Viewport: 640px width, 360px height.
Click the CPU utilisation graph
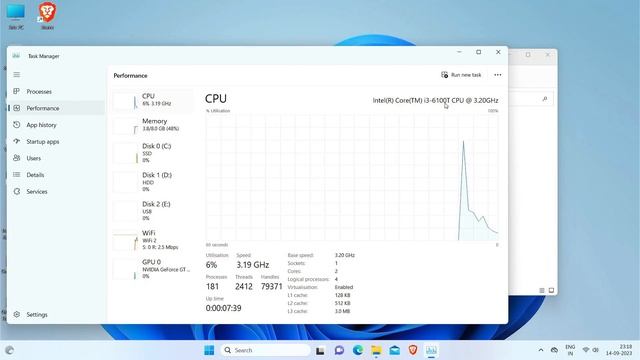coord(352,177)
